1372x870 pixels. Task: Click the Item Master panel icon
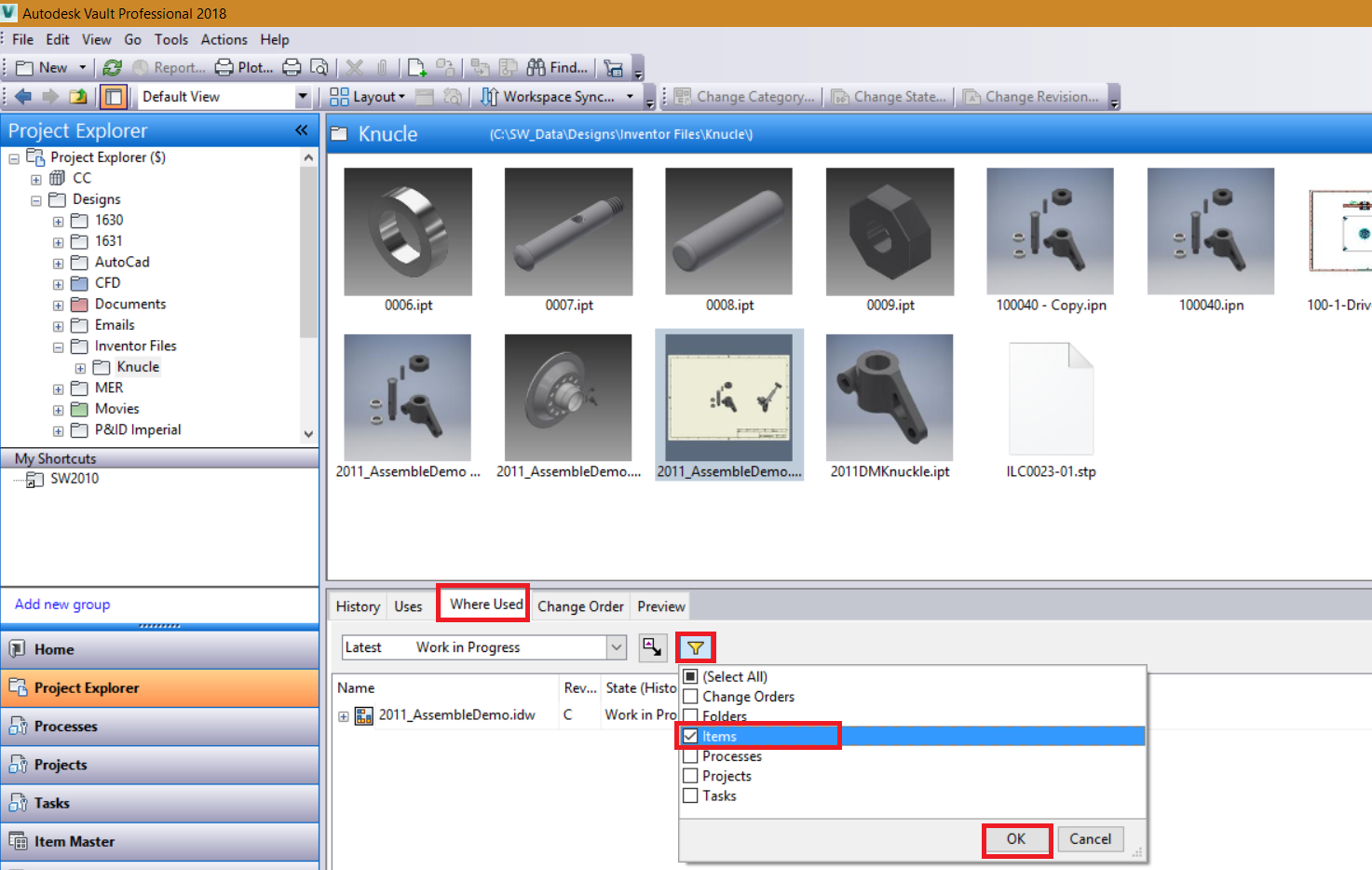[18, 841]
